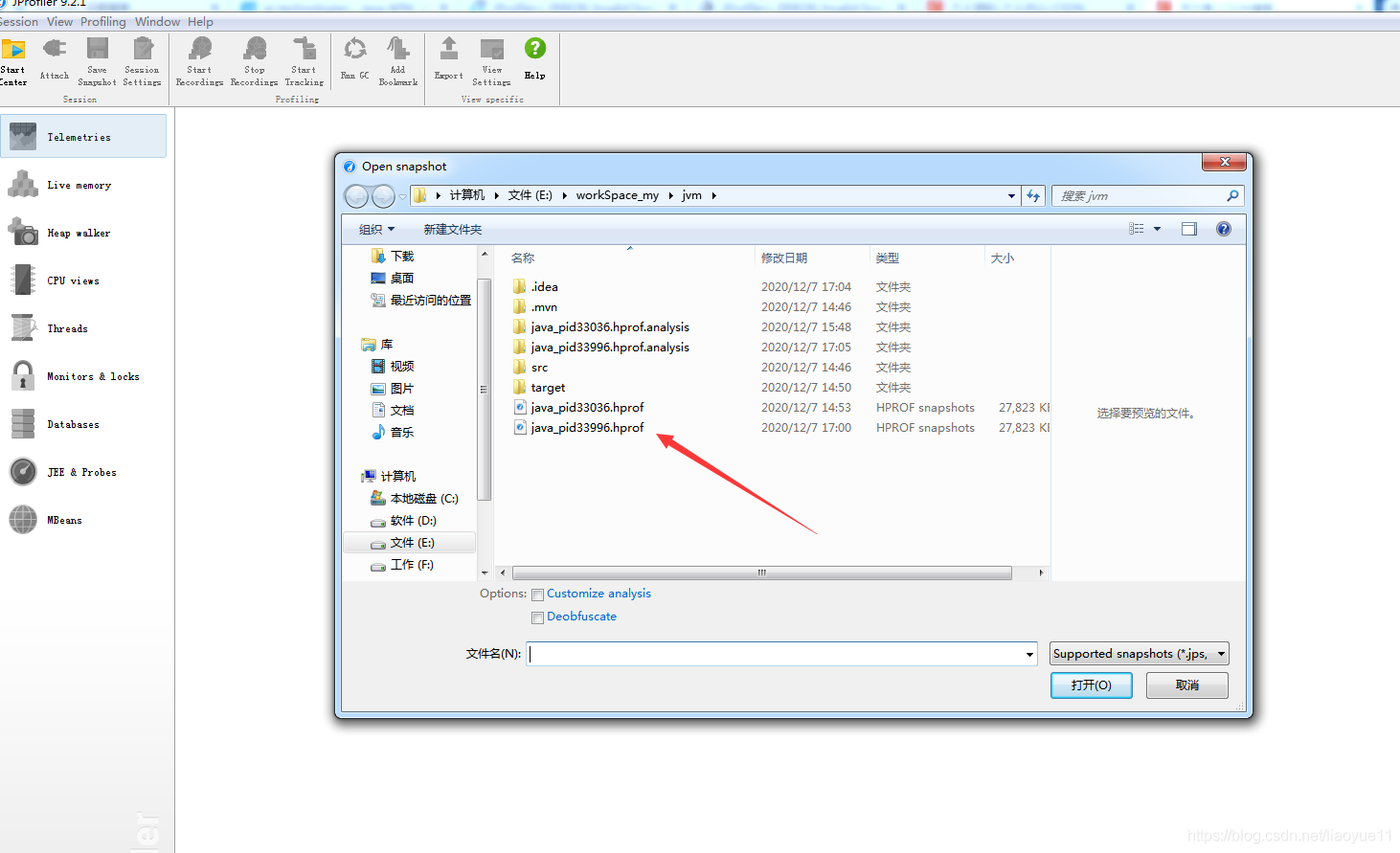Click the Start Recordings icon
The height and width of the screenshot is (853, 1400).
pos(200,49)
